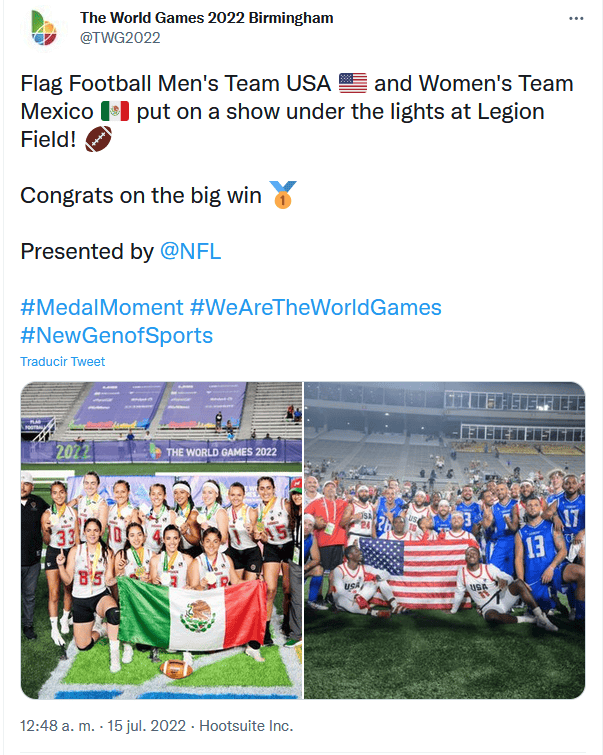Open the tweet's three-dot more options menu
This screenshot has height=755, width=603.
pyautogui.click(x=575, y=19)
